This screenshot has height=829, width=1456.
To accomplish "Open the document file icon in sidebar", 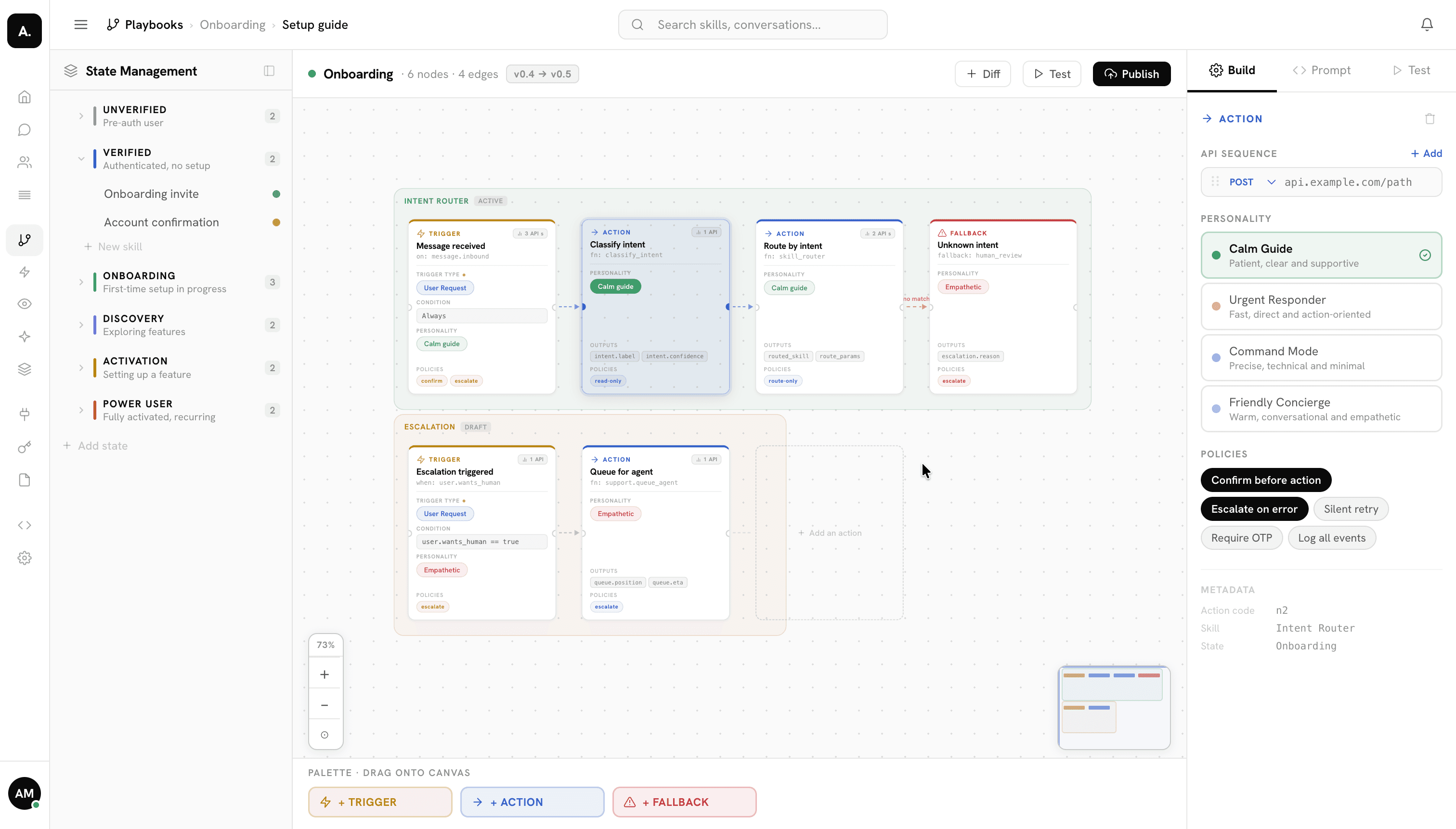I will click(25, 480).
